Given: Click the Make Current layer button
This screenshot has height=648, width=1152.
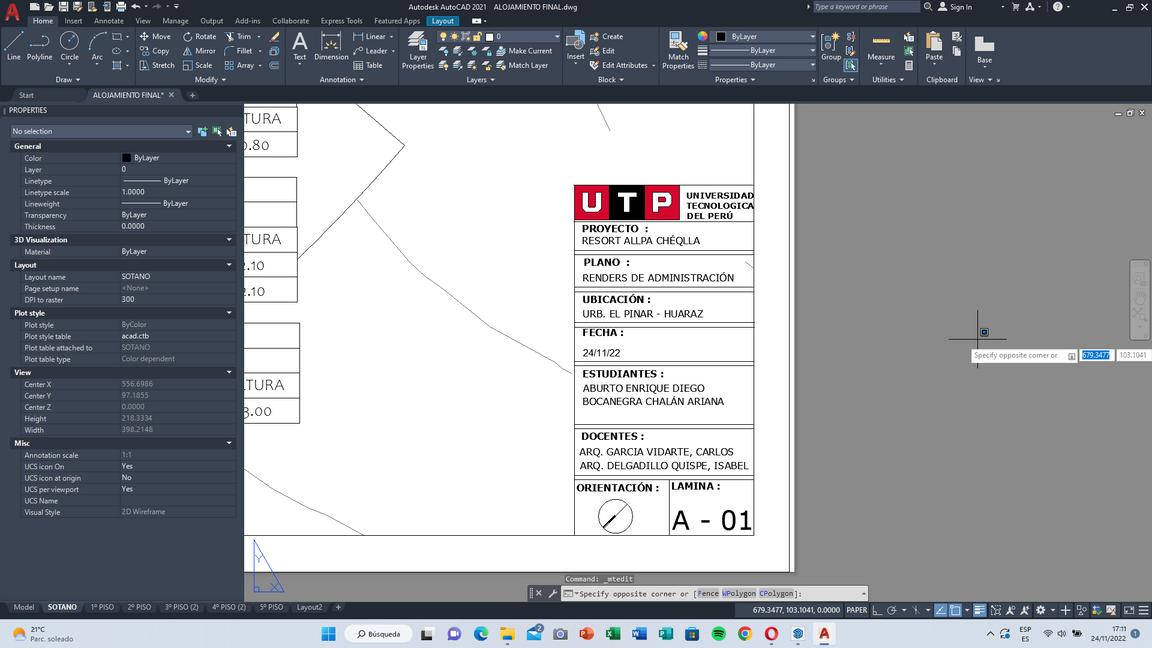Looking at the screenshot, I should pyautogui.click(x=523, y=51).
